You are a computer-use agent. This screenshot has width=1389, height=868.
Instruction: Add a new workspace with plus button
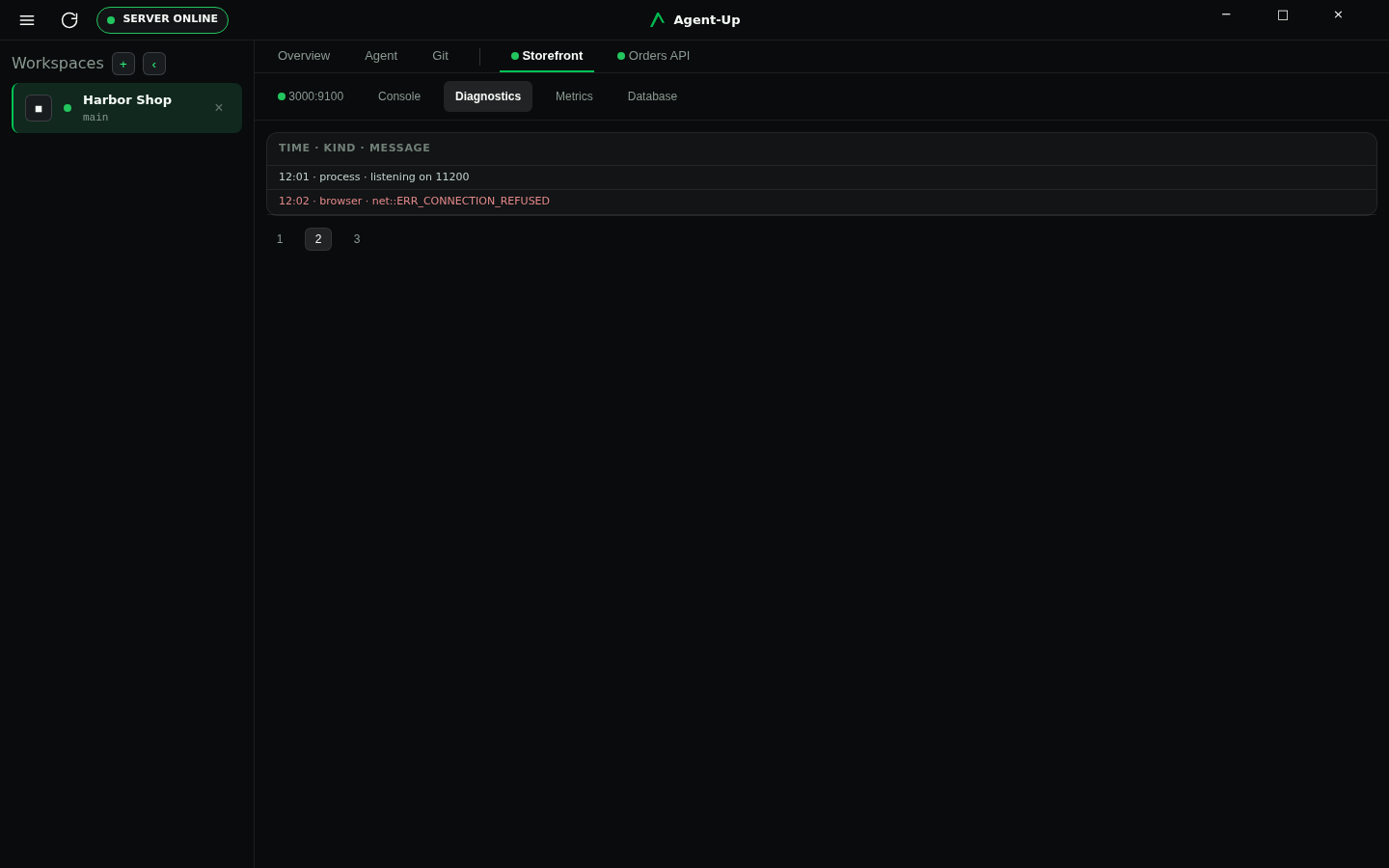tap(123, 64)
